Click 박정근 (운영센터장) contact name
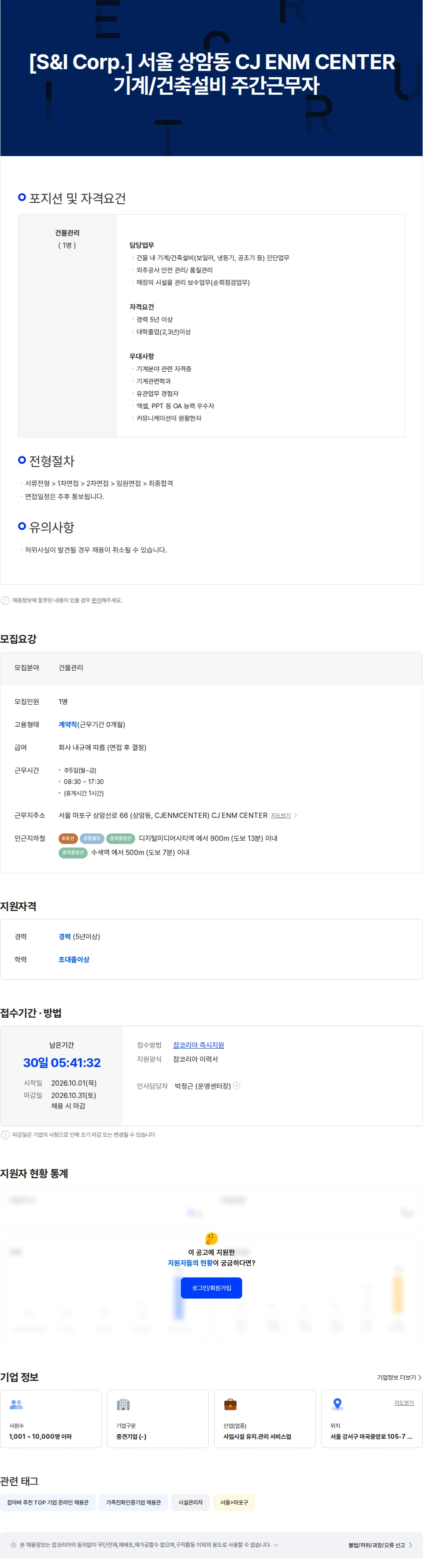Screen dimensions: 423x1568 [203, 1086]
